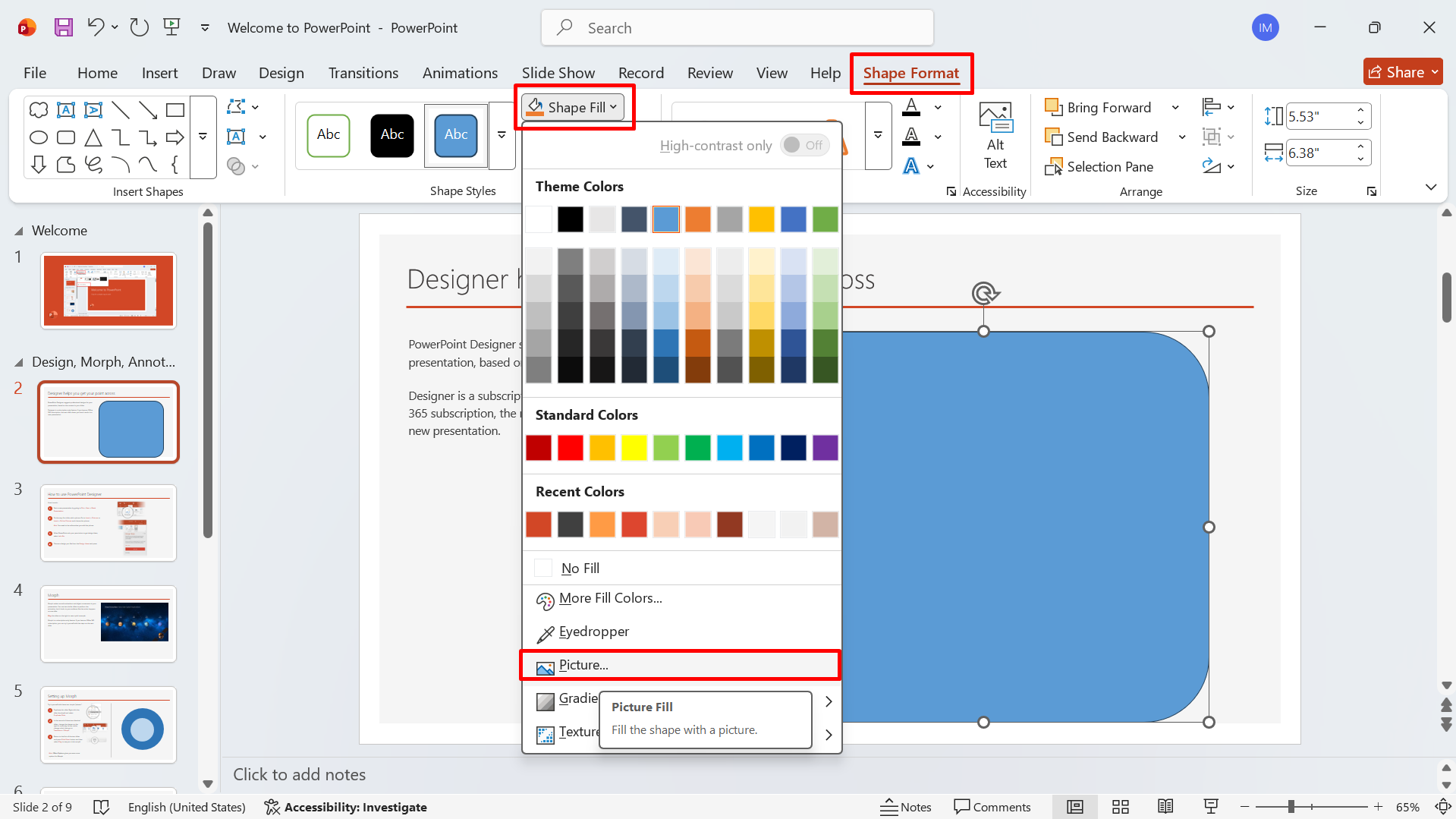Start Slide Show from status bar
Viewport: 1456px width, 819px height.
tap(1211, 807)
